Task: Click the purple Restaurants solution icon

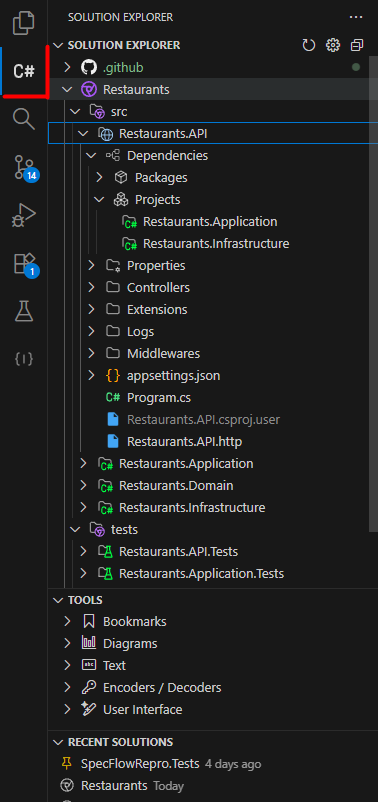Action: point(89,90)
